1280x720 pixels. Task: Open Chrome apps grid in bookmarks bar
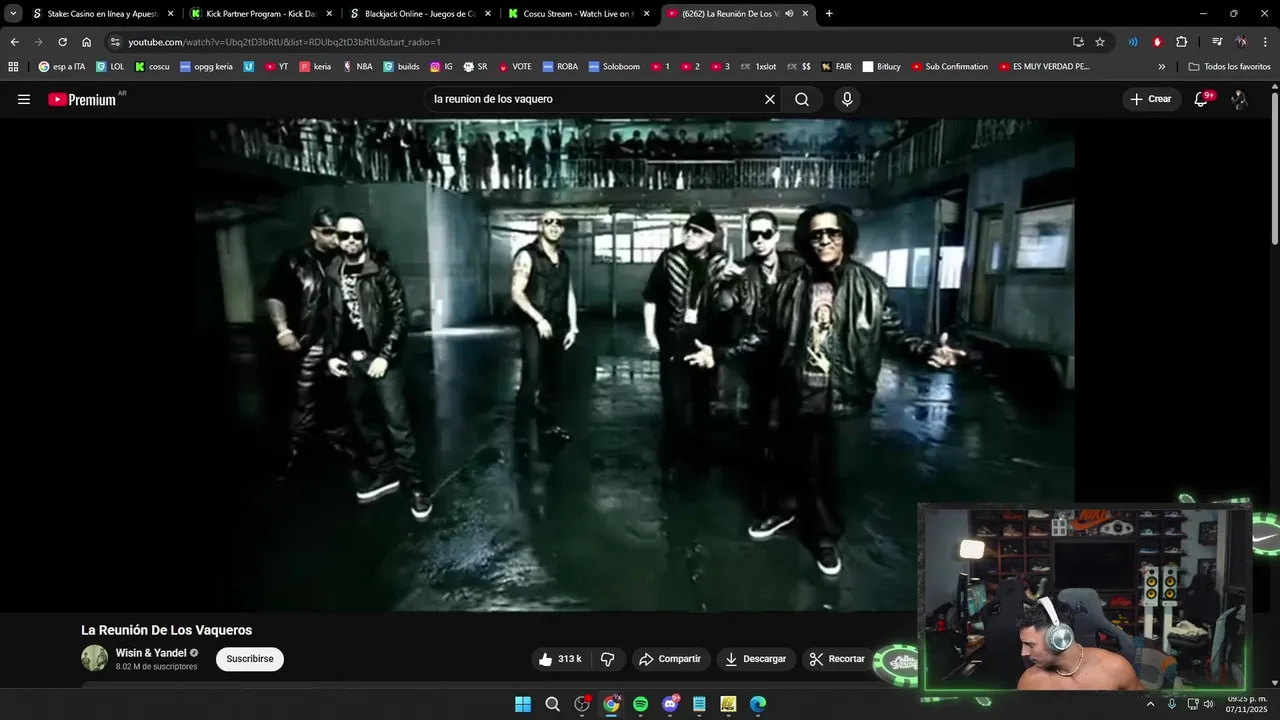[x=13, y=67]
